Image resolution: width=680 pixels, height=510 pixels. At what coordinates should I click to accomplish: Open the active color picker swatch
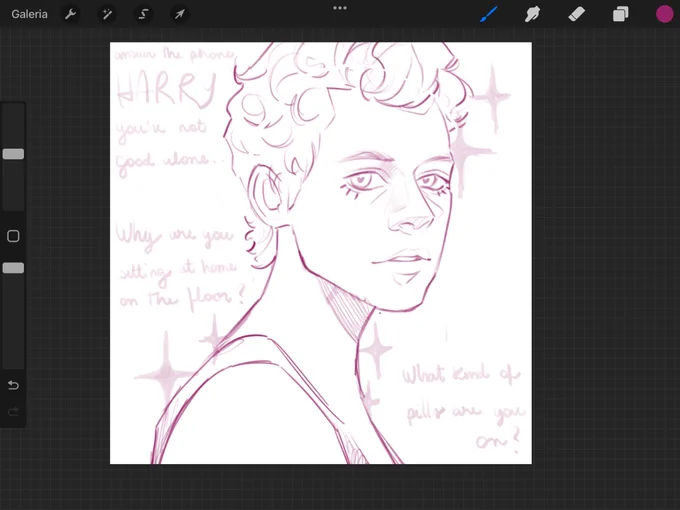664,14
